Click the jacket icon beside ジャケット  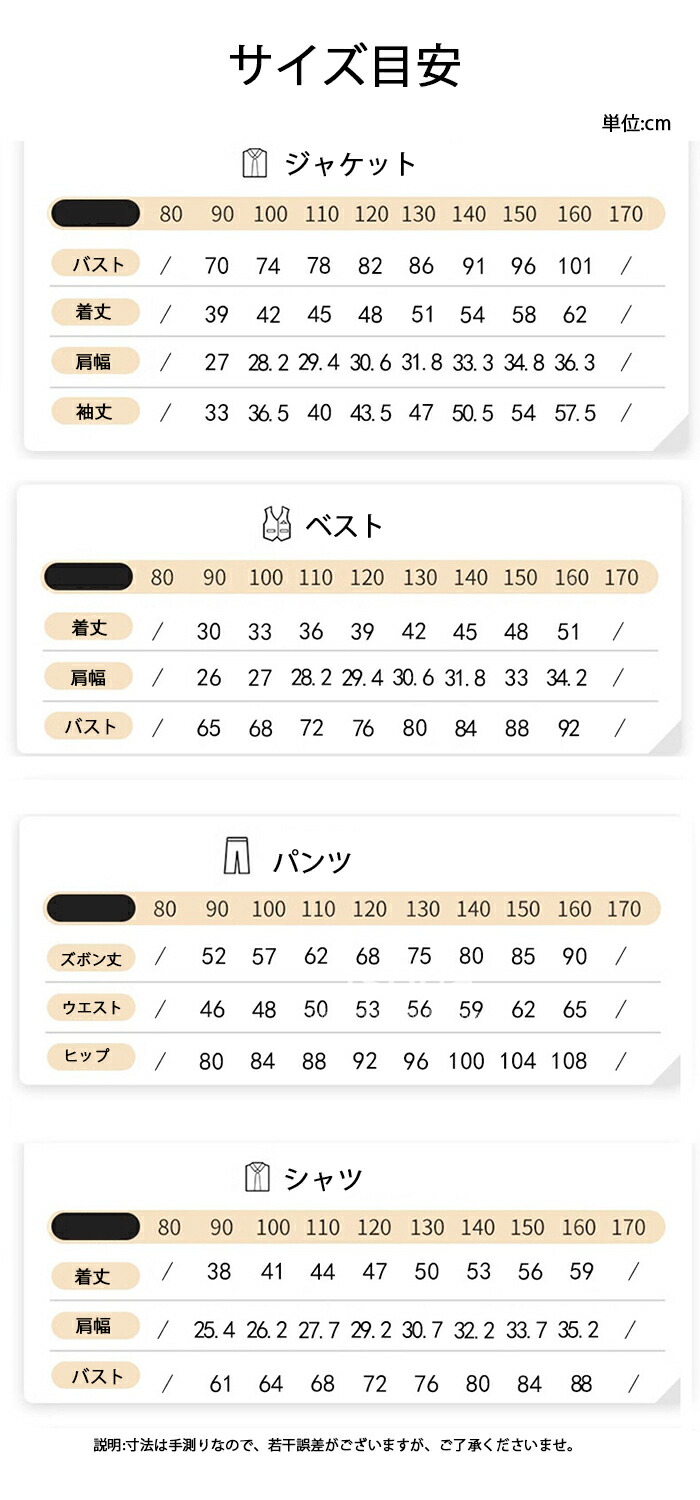(x=255, y=163)
